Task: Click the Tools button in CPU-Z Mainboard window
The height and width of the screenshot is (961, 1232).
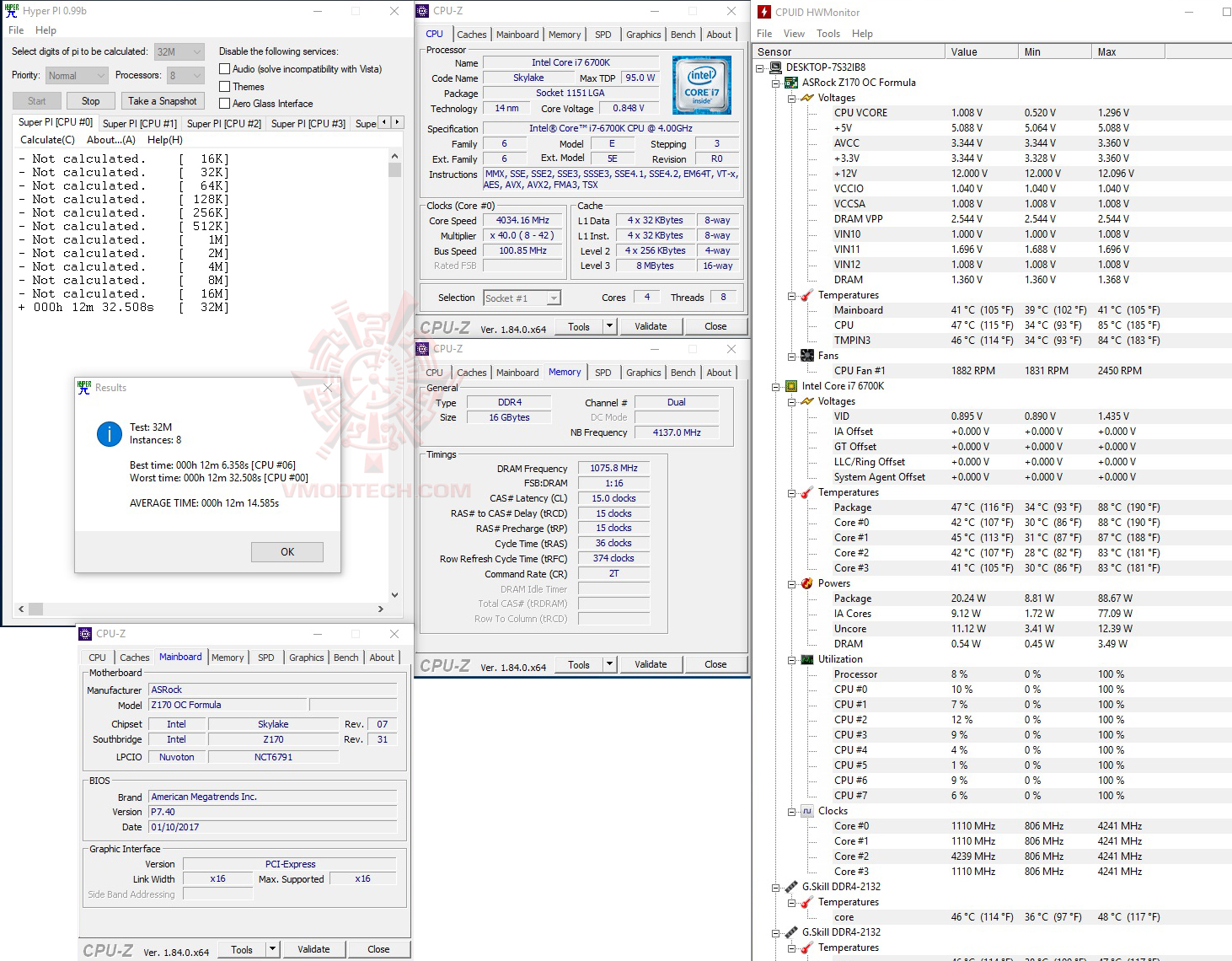Action: pos(242,949)
